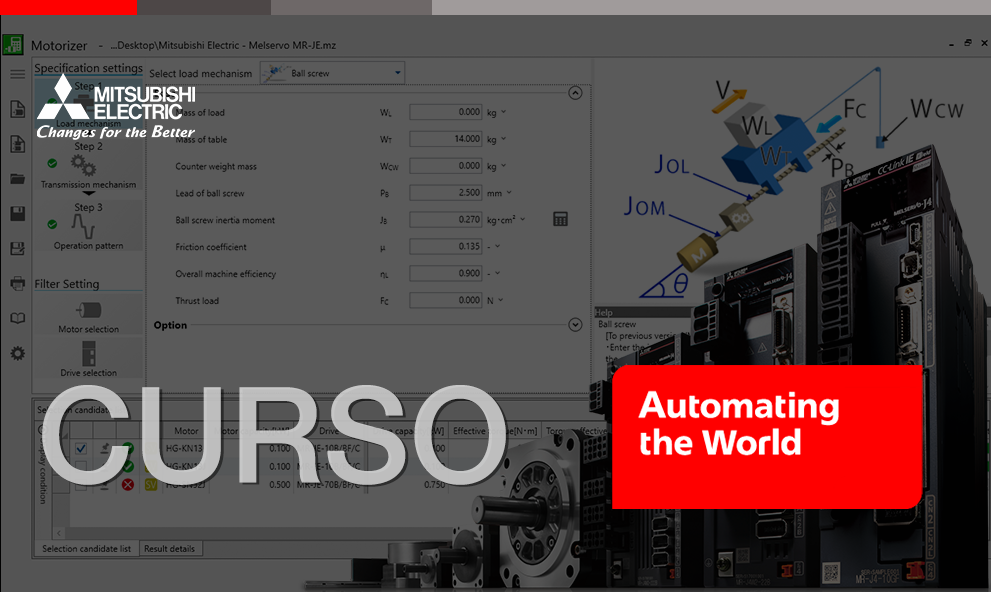Open the Ball screw load mechanism dropdown
This screenshot has width=991, height=592.
click(330, 72)
